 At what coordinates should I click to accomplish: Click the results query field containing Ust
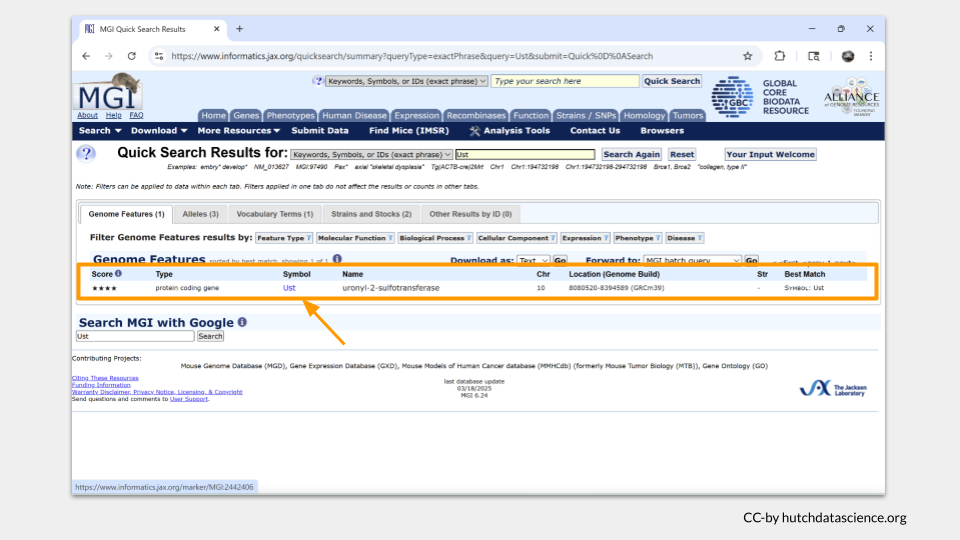pos(525,154)
